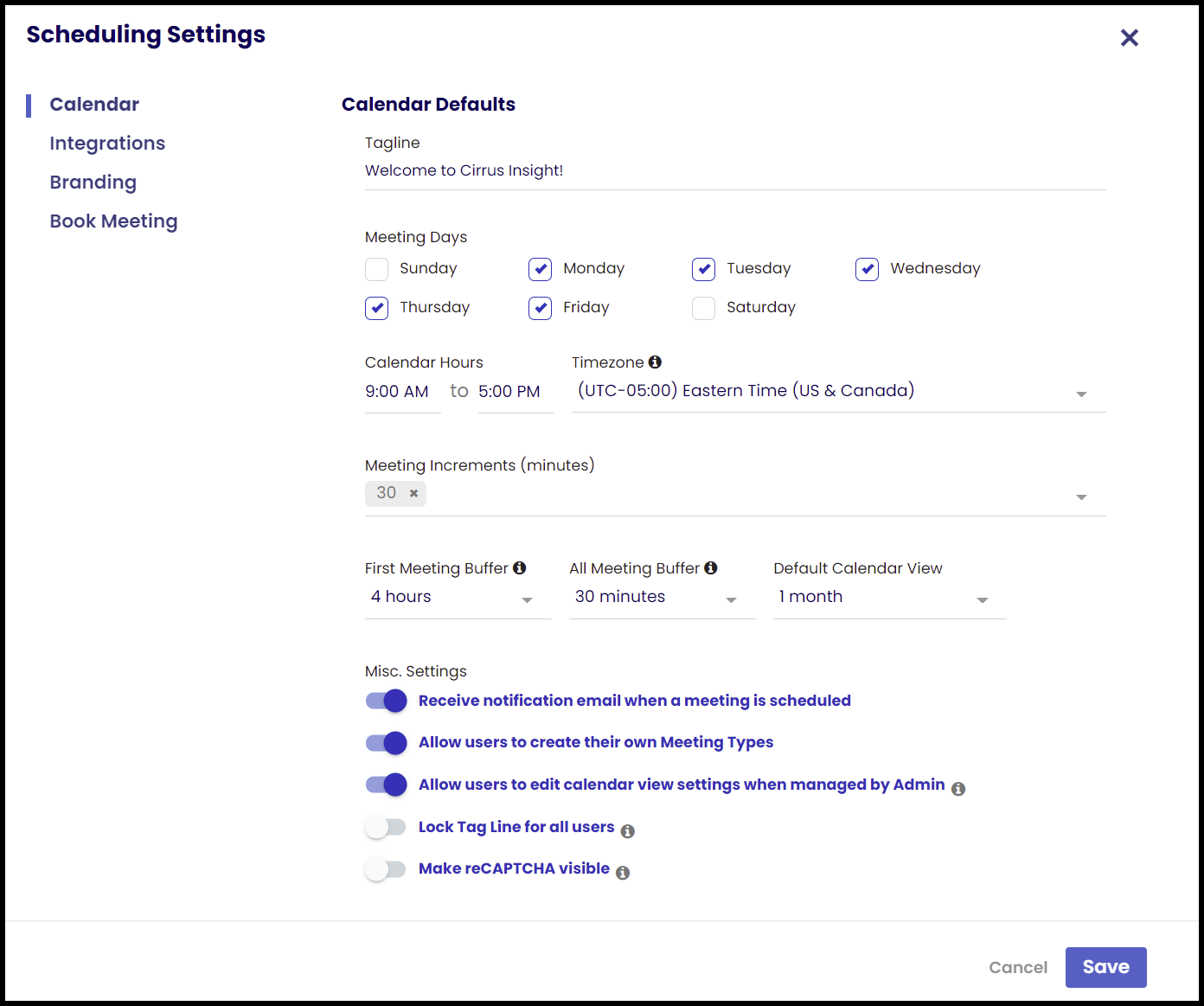Click the Lock Tag Line info icon
The height and width of the screenshot is (1006, 1204).
(x=628, y=831)
